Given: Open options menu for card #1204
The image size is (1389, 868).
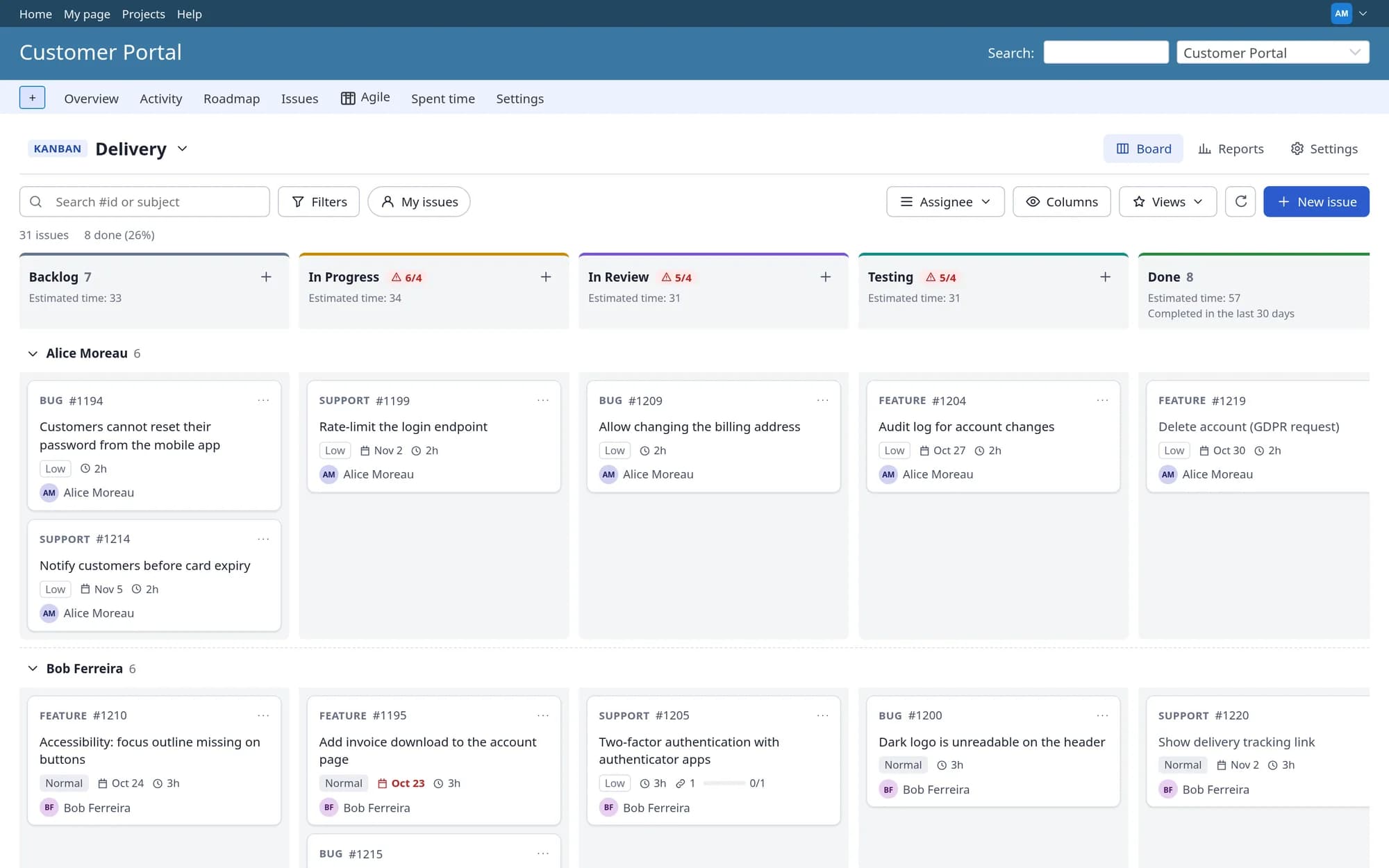Looking at the screenshot, I should click(1103, 401).
